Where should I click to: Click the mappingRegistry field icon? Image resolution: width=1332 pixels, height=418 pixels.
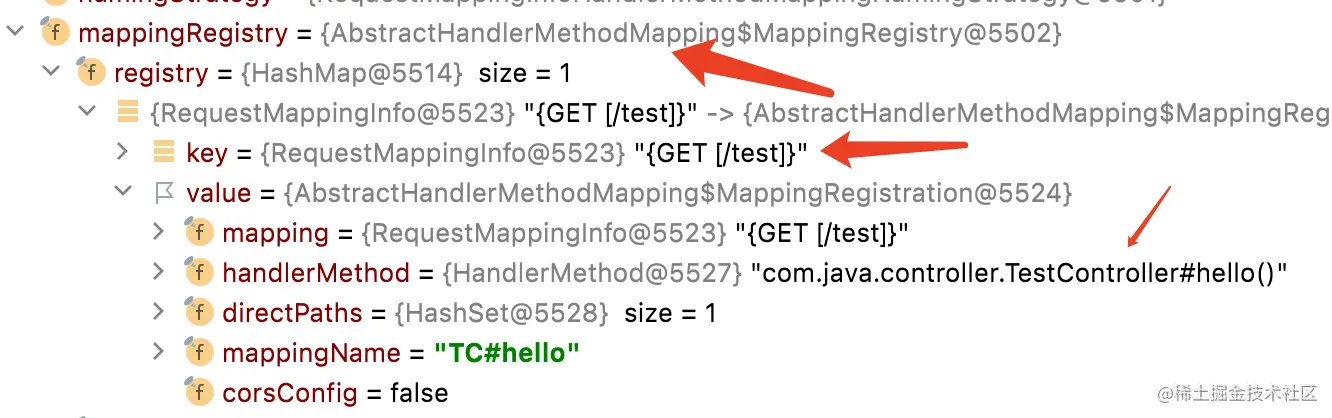(55, 33)
